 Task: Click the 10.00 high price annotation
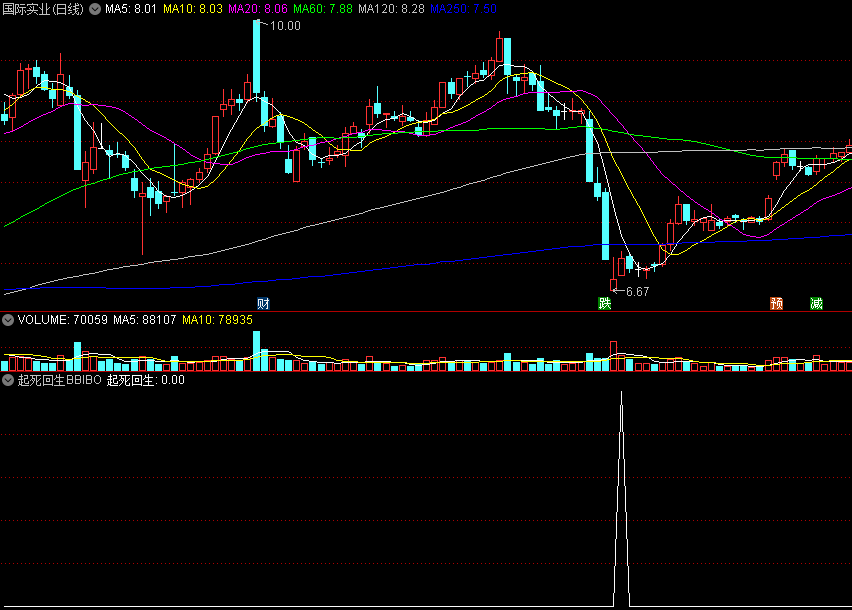coord(285,26)
